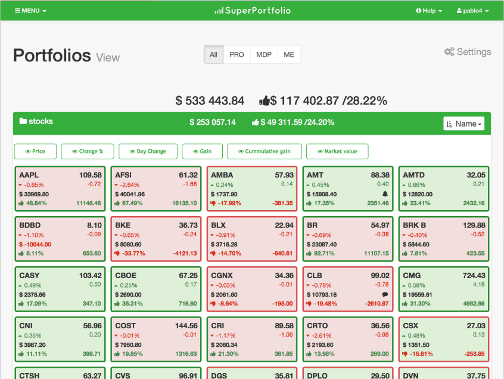This screenshot has height=379, width=504.
Task: Open the DVN ticker name
Action: coord(411,375)
